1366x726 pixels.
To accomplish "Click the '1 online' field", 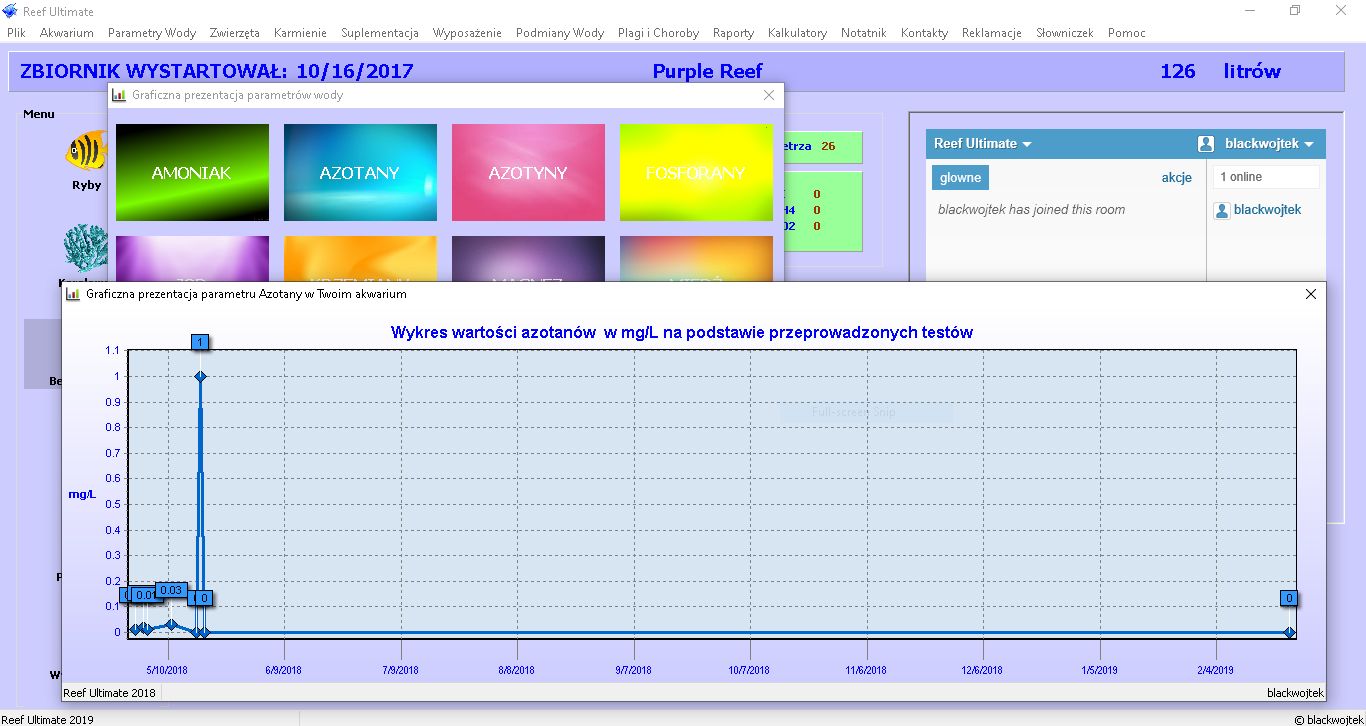I will pos(1265,177).
